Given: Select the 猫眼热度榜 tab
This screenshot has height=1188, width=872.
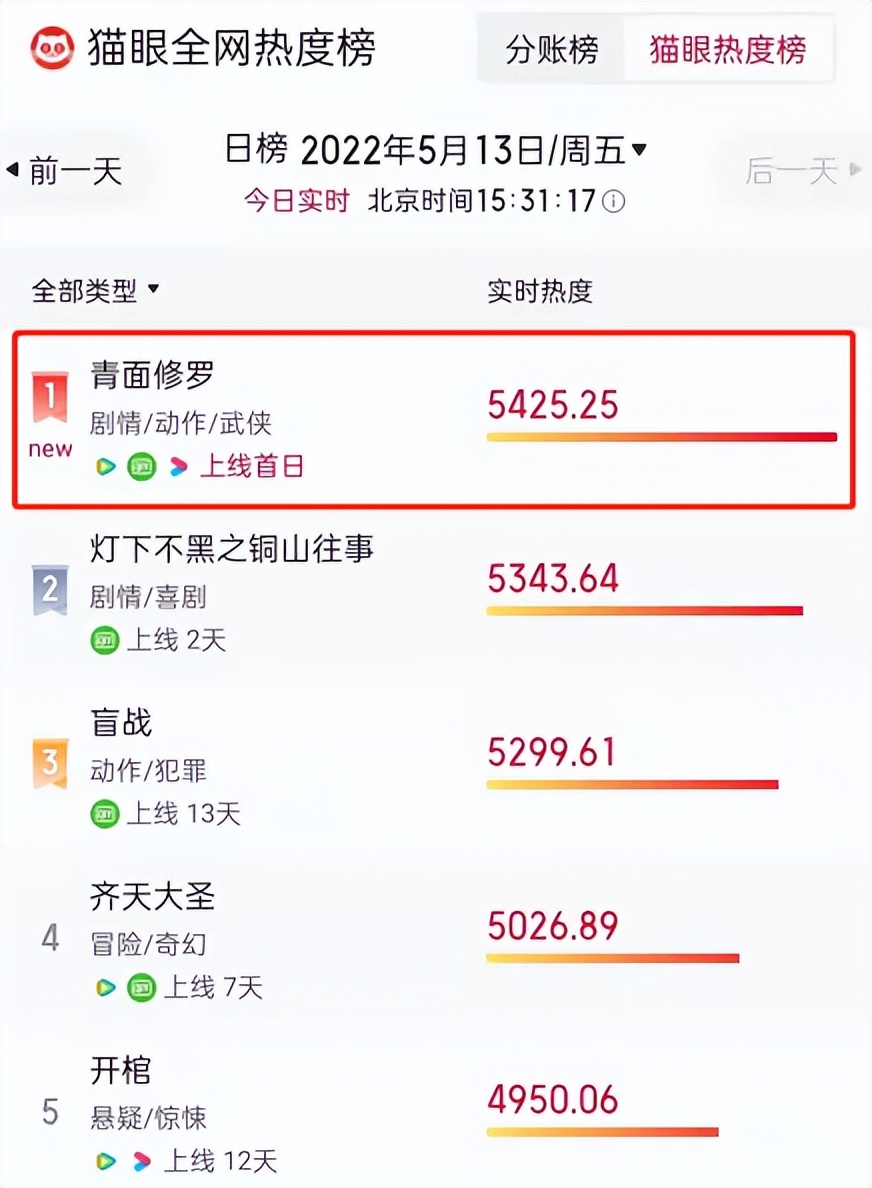Looking at the screenshot, I should (x=727, y=50).
